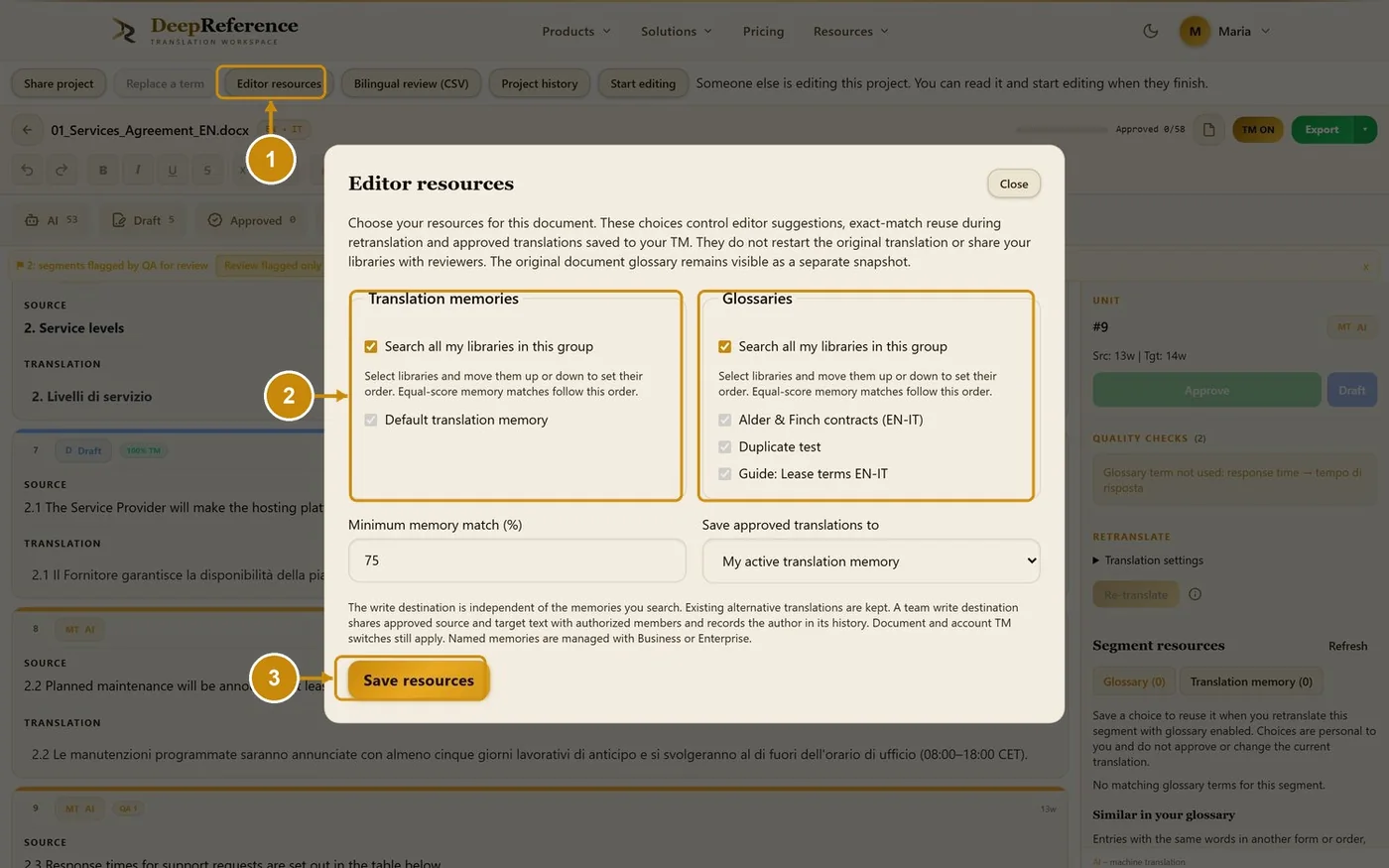Click the info icon beside Re-translate

coord(1195,594)
